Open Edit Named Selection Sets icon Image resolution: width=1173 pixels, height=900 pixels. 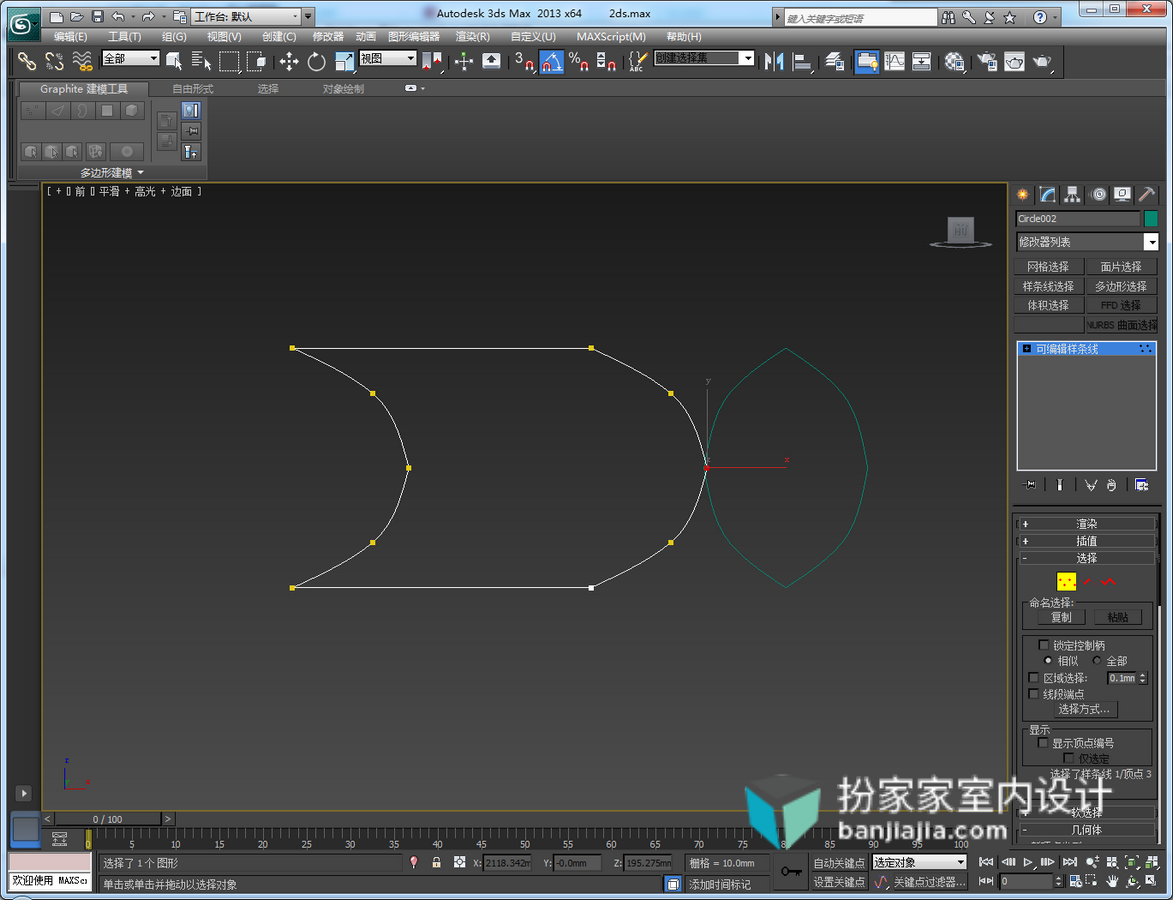click(x=637, y=61)
